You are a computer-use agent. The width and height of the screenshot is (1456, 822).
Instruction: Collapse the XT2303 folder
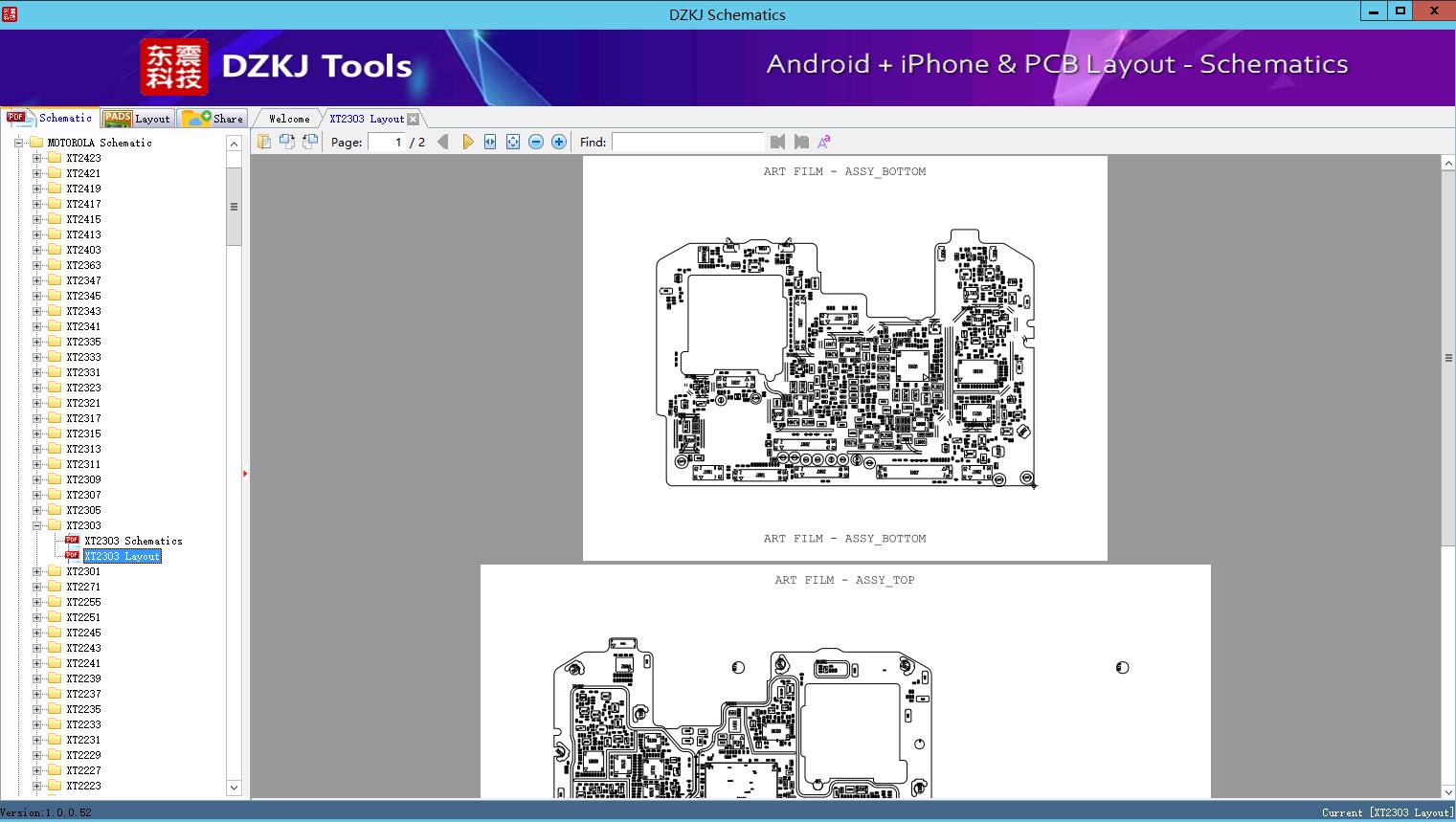[x=36, y=525]
